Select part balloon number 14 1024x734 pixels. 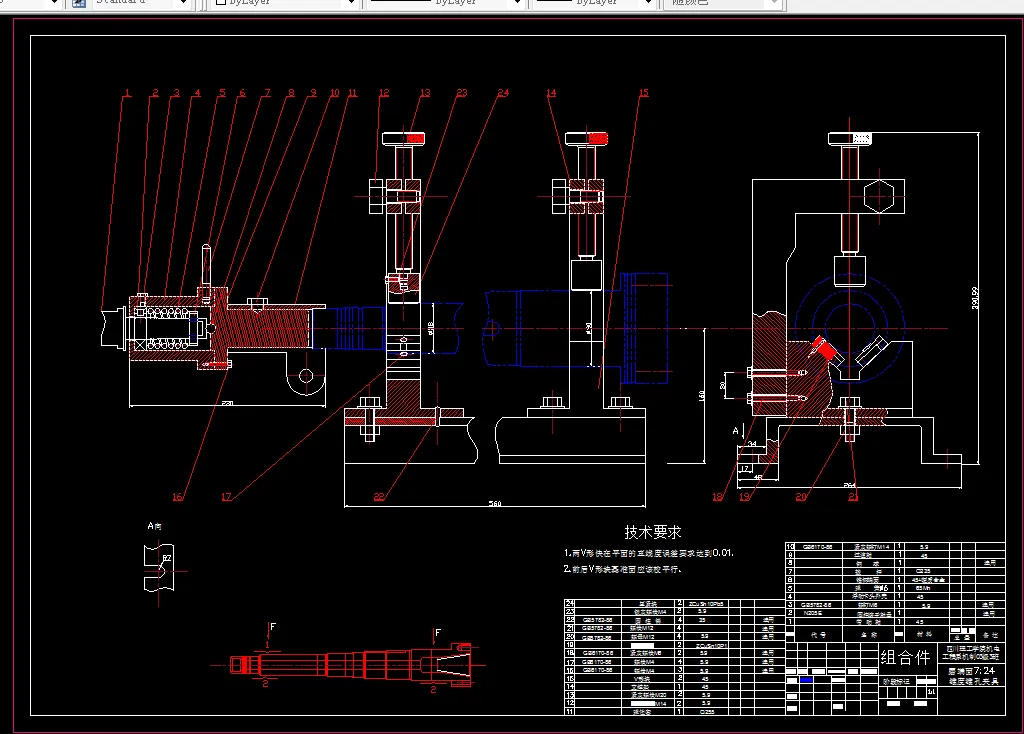(551, 93)
